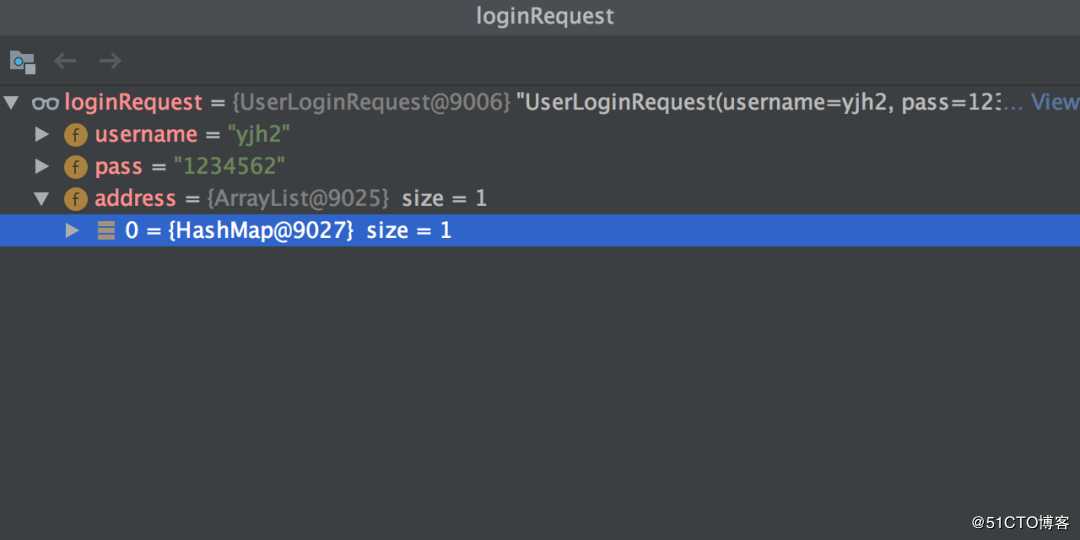The height and width of the screenshot is (540, 1080).
Task: Select the pass variable name
Action: (x=119, y=166)
